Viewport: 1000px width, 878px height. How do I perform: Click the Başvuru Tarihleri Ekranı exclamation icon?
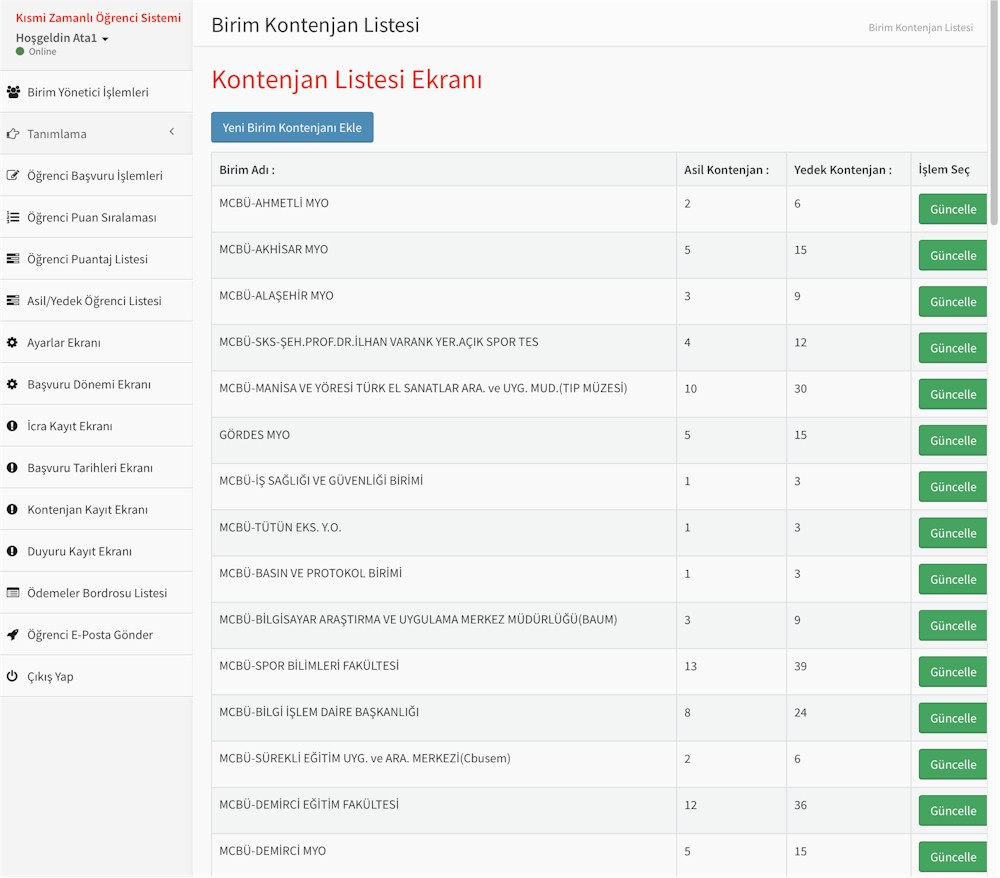click(12, 467)
